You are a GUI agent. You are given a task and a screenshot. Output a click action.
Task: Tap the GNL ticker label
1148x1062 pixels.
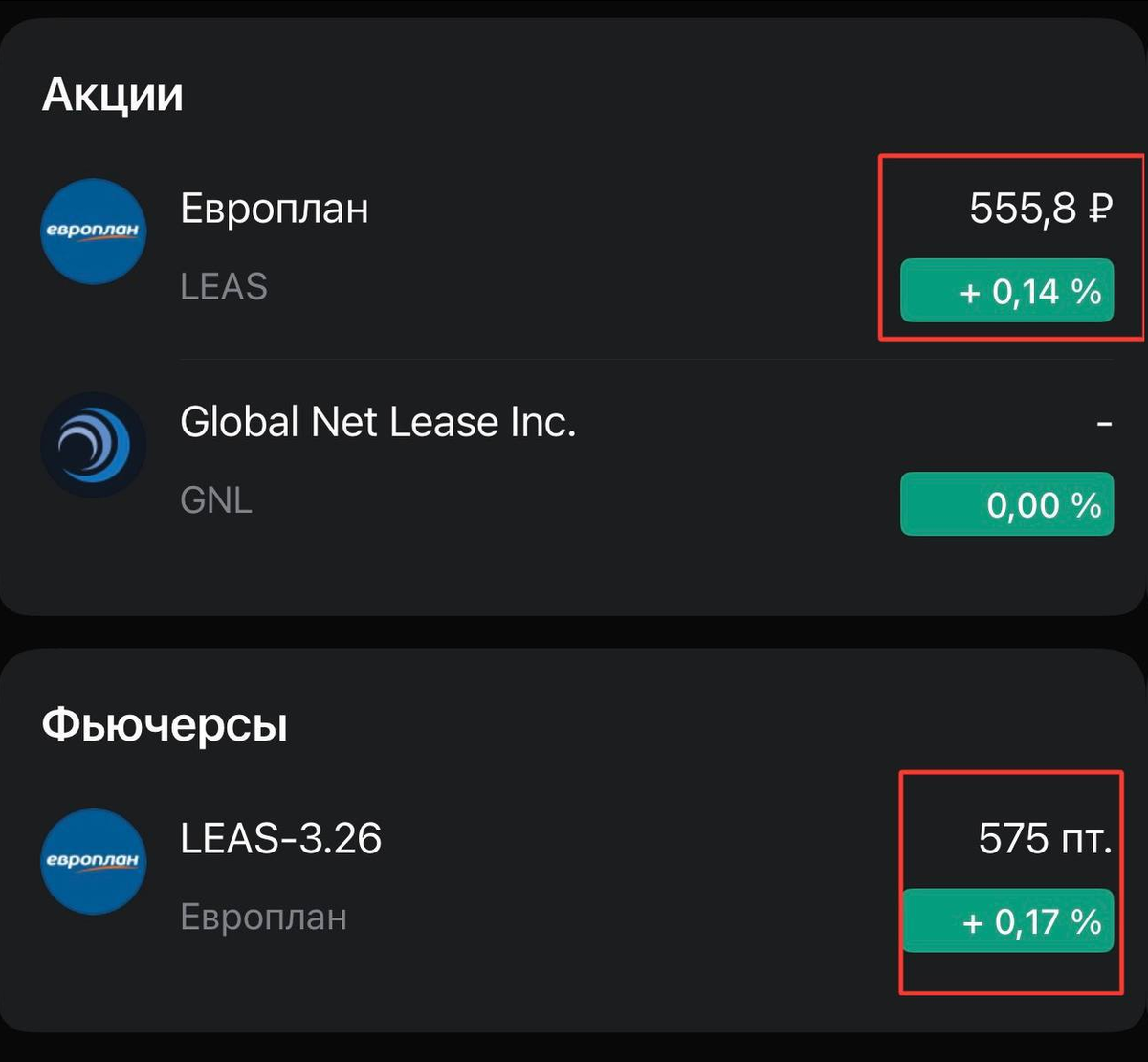[216, 499]
